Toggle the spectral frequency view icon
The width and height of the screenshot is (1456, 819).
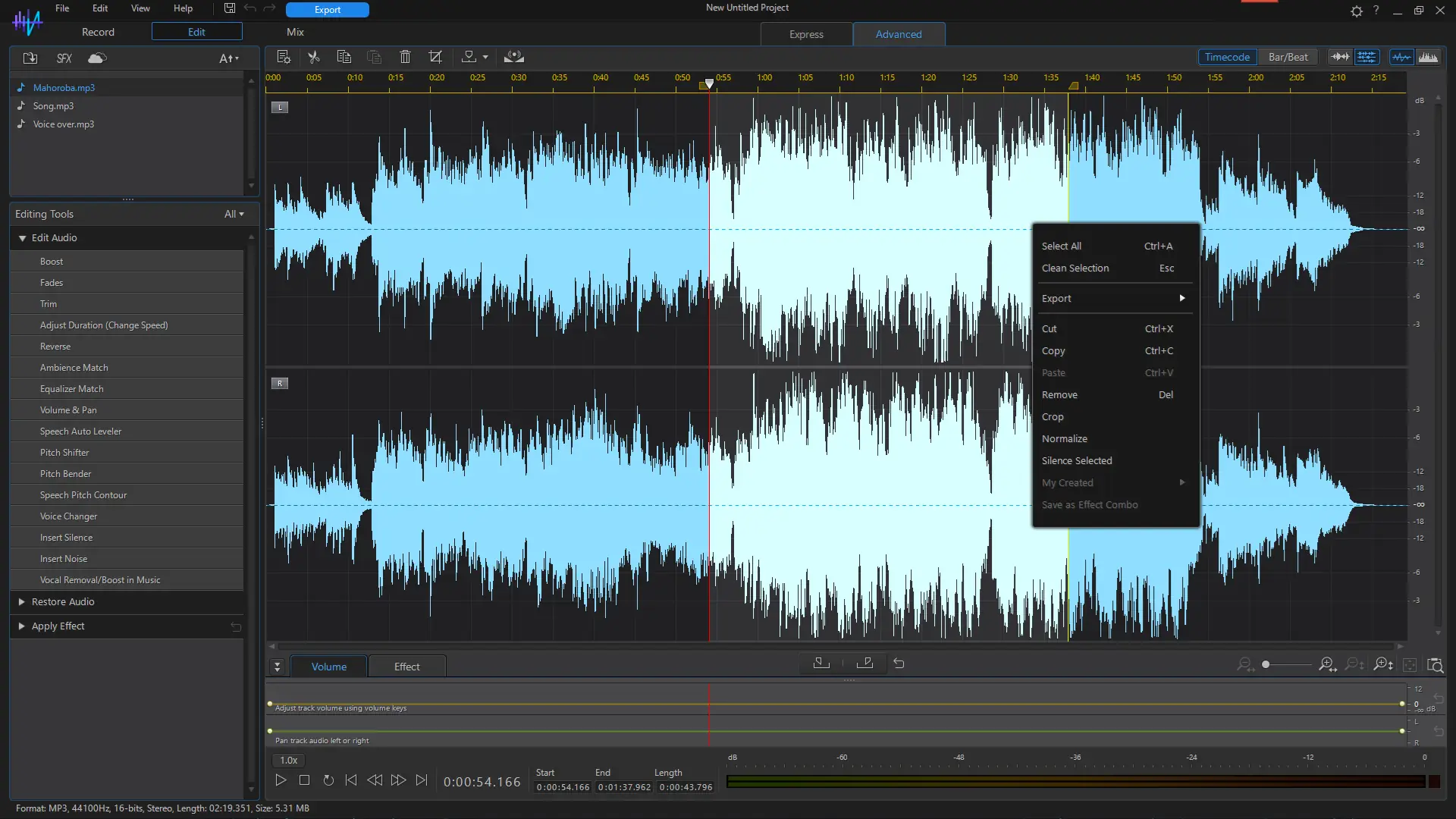coord(1428,57)
